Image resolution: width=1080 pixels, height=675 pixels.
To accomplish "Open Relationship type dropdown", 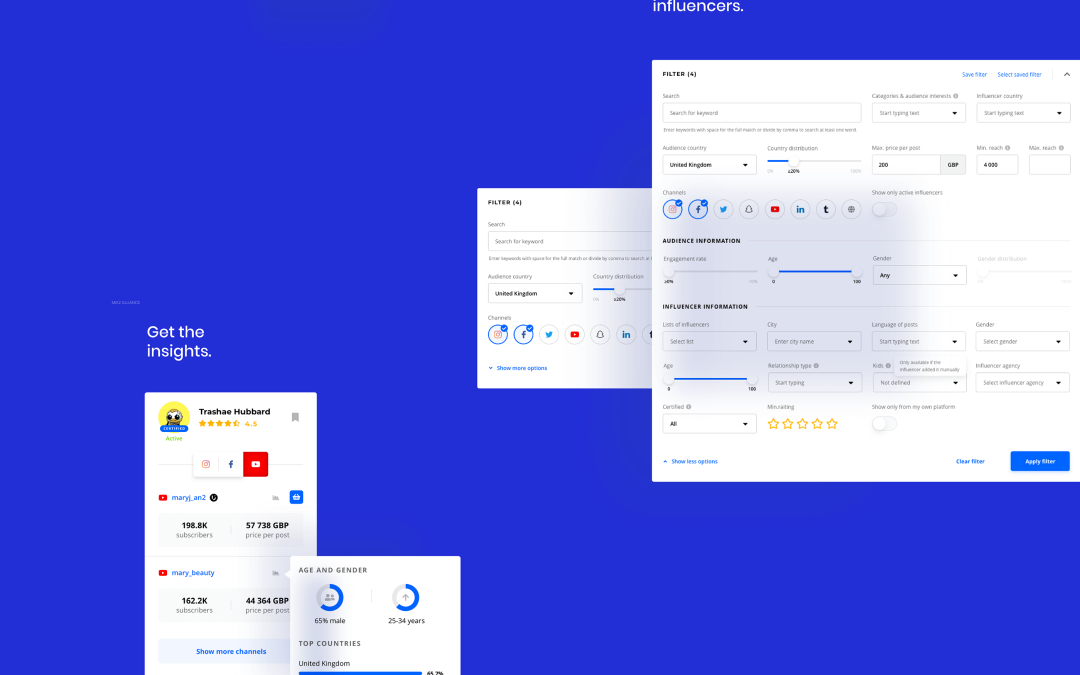I will (815, 383).
